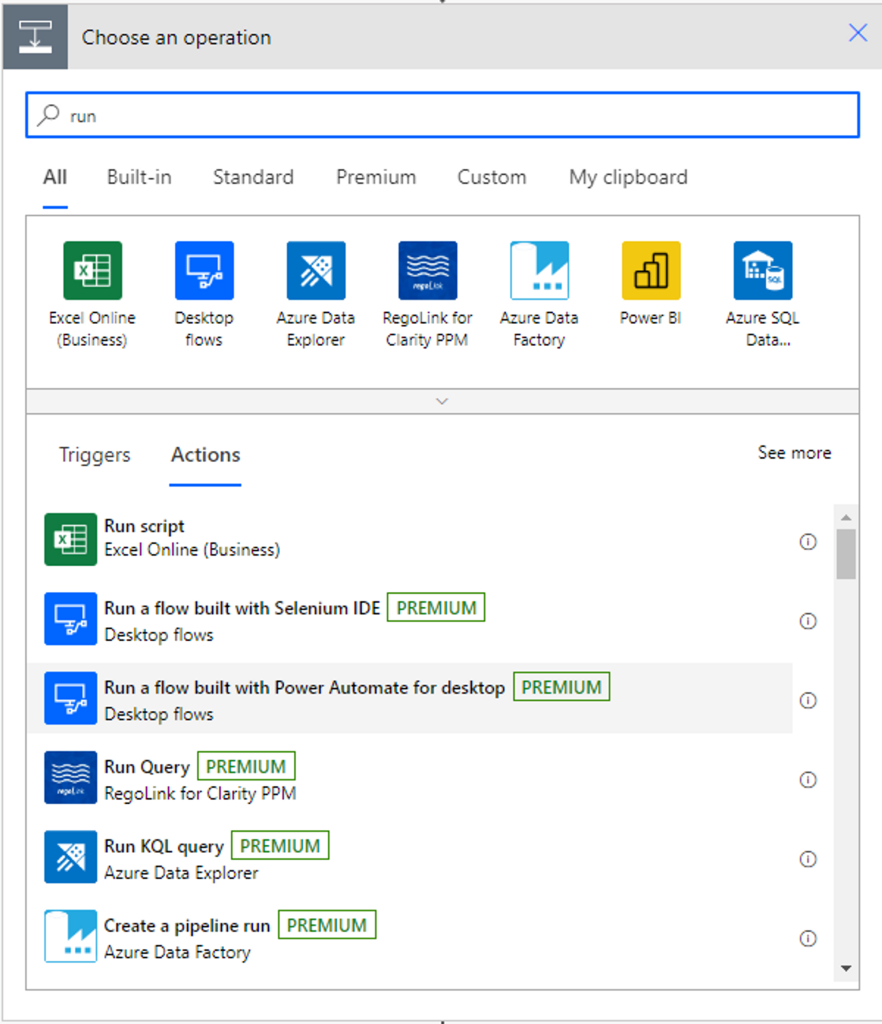The height and width of the screenshot is (1024, 882).
Task: Click the scrollbar up arrow in actions list
Action: coord(846,517)
